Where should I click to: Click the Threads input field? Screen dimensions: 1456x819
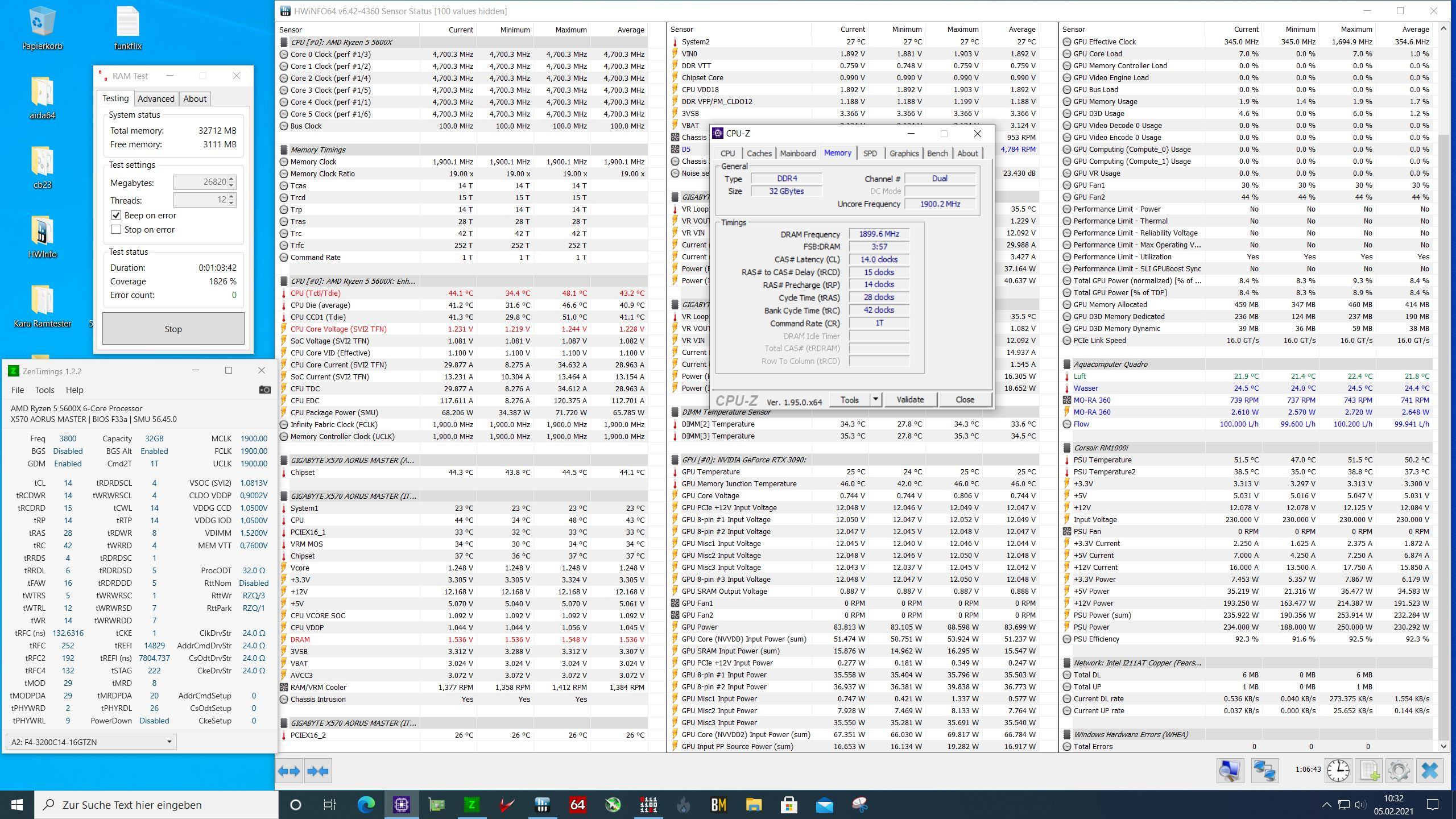[201, 200]
